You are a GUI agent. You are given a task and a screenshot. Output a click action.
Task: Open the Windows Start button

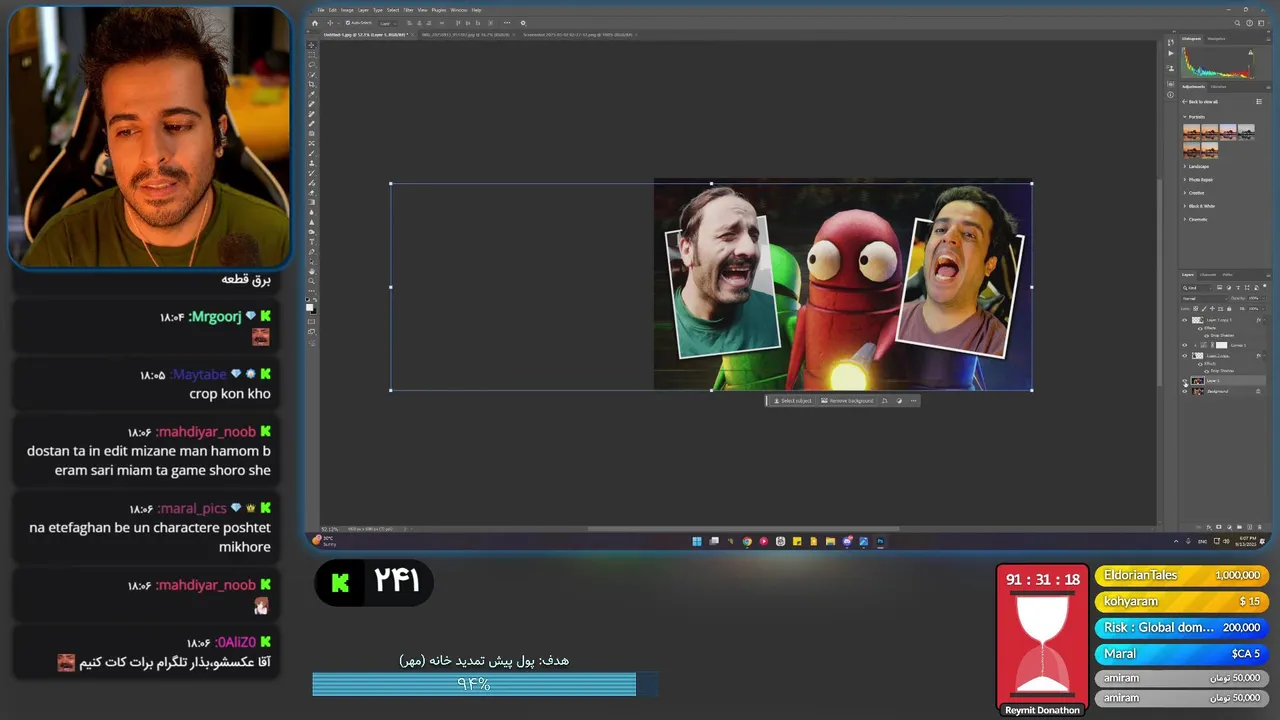tap(697, 542)
